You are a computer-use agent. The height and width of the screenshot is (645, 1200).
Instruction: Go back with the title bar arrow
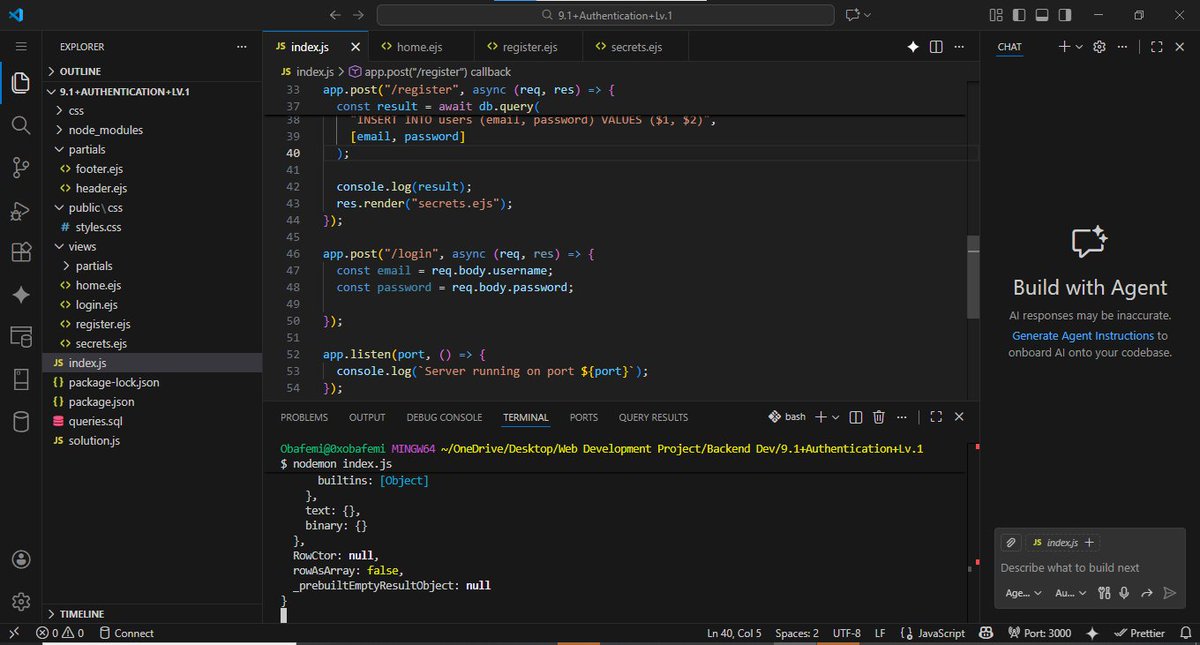pos(335,15)
